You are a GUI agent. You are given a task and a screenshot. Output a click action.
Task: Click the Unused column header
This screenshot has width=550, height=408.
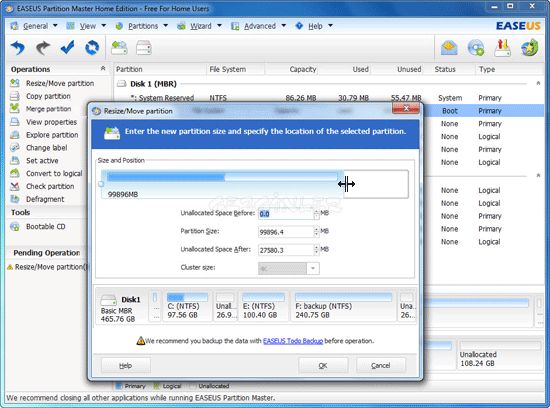[x=409, y=69]
